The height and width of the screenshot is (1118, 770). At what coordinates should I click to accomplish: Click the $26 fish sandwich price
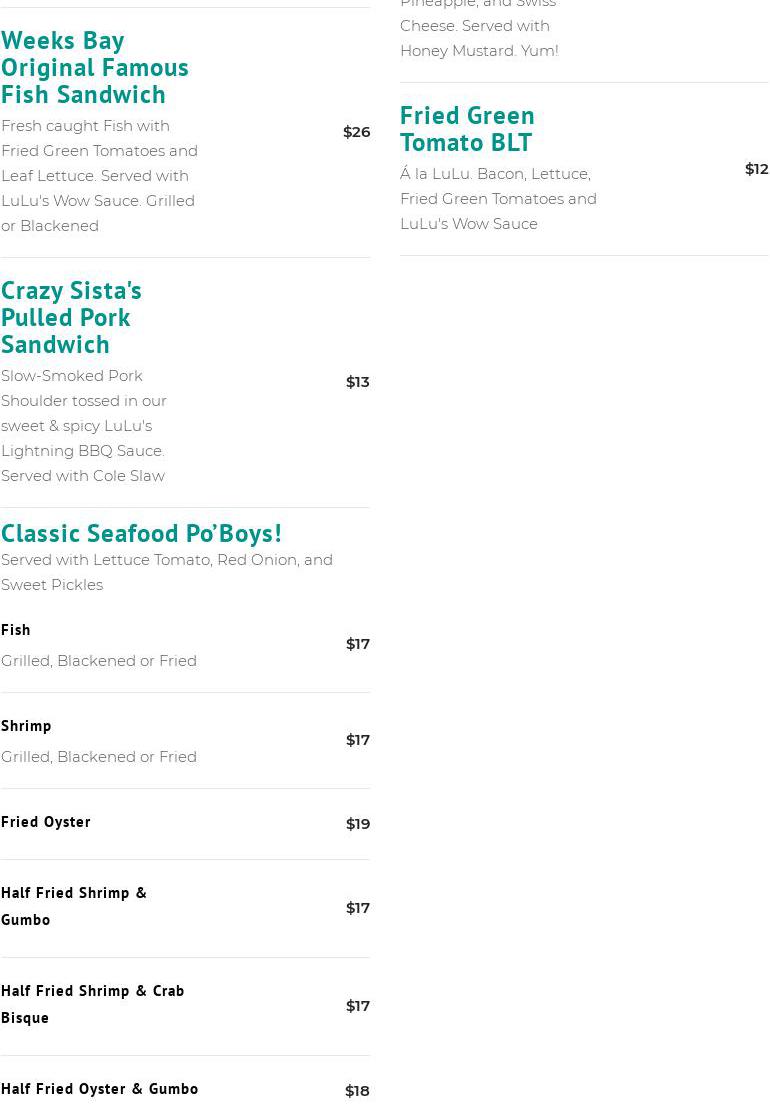(x=356, y=132)
